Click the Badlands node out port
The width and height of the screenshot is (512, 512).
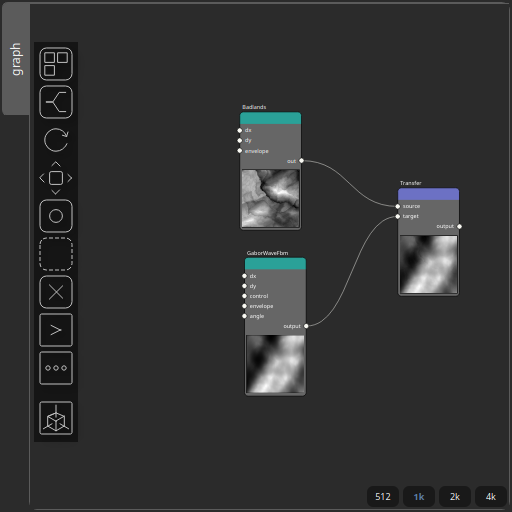tap(302, 161)
